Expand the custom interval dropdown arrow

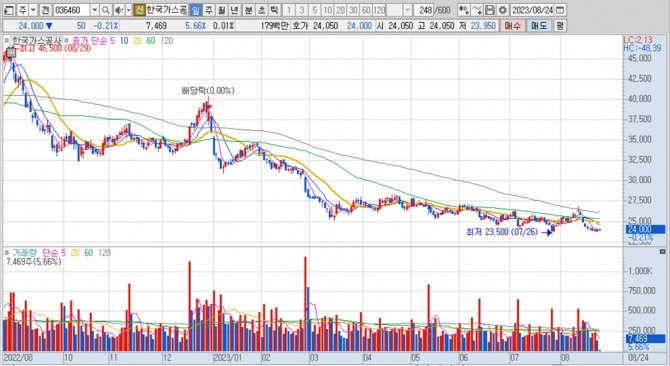pyautogui.click(x=407, y=10)
